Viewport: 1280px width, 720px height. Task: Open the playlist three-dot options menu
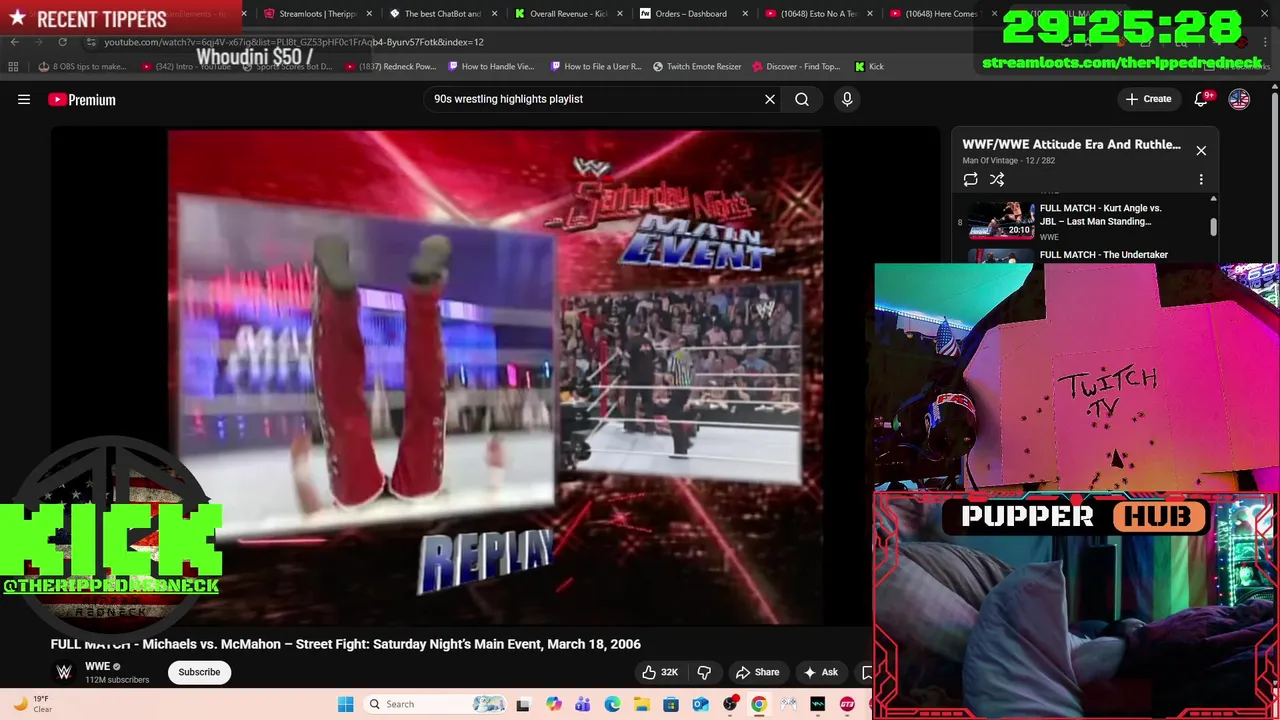tap(1201, 179)
